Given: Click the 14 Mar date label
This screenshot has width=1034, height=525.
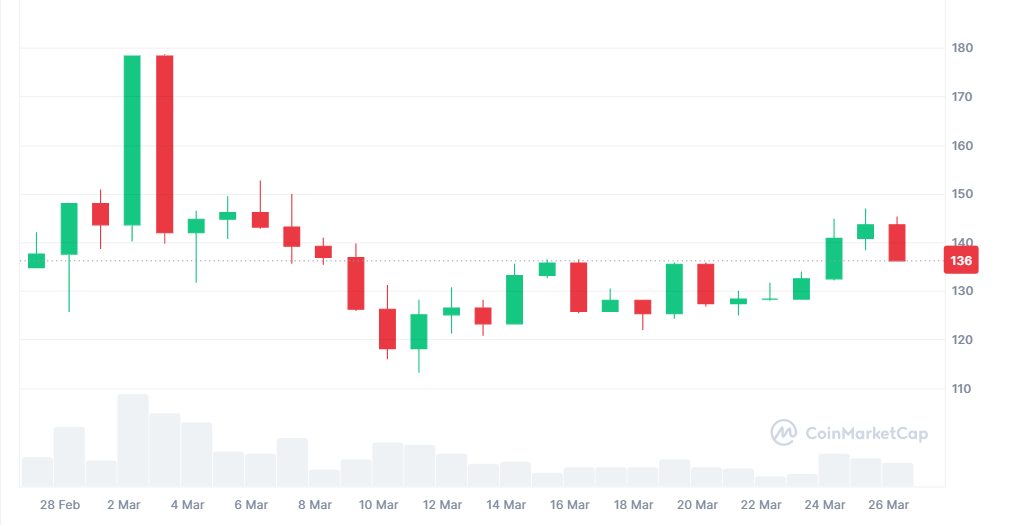Looking at the screenshot, I should (506, 504).
